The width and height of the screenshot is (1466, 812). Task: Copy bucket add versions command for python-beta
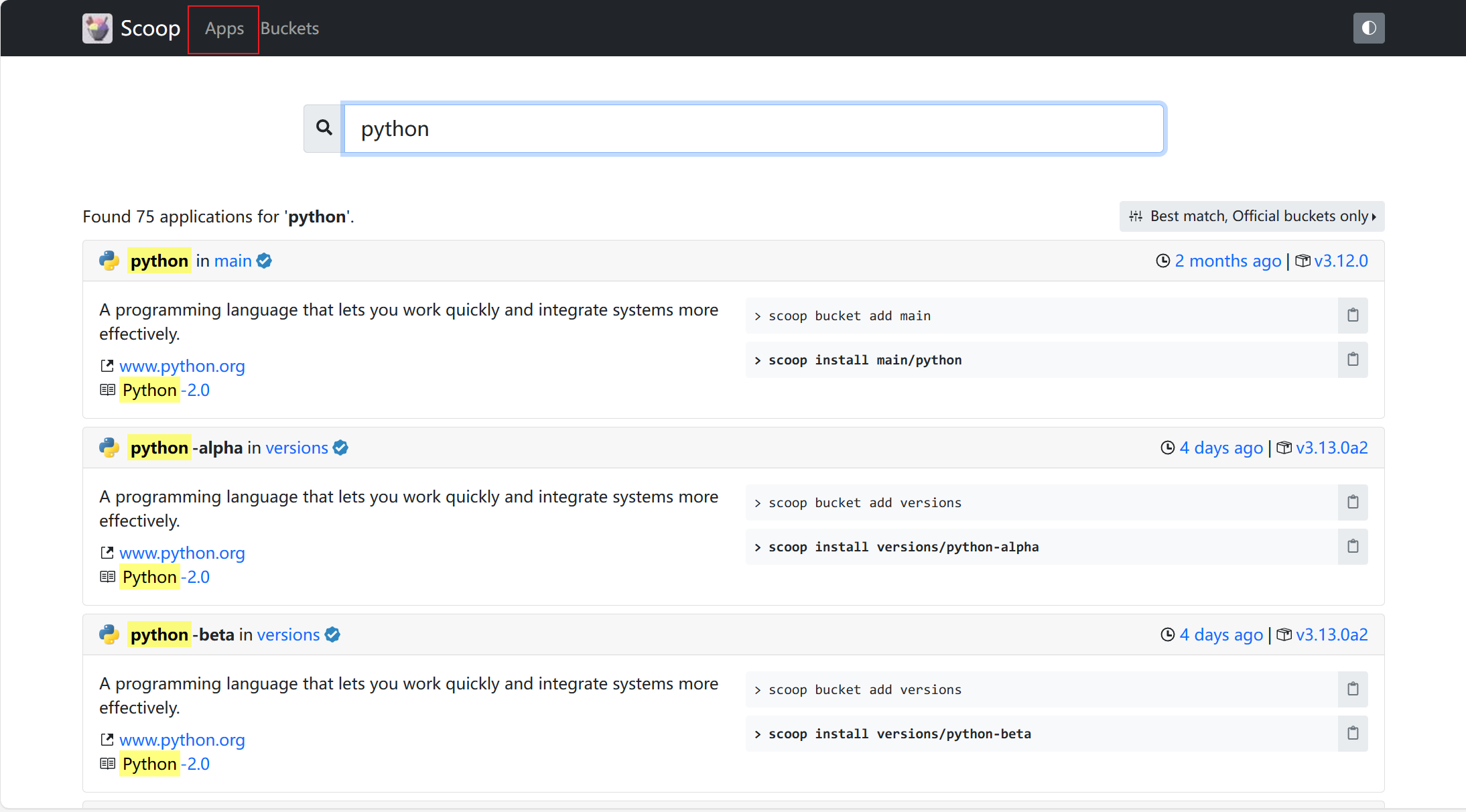pos(1353,689)
